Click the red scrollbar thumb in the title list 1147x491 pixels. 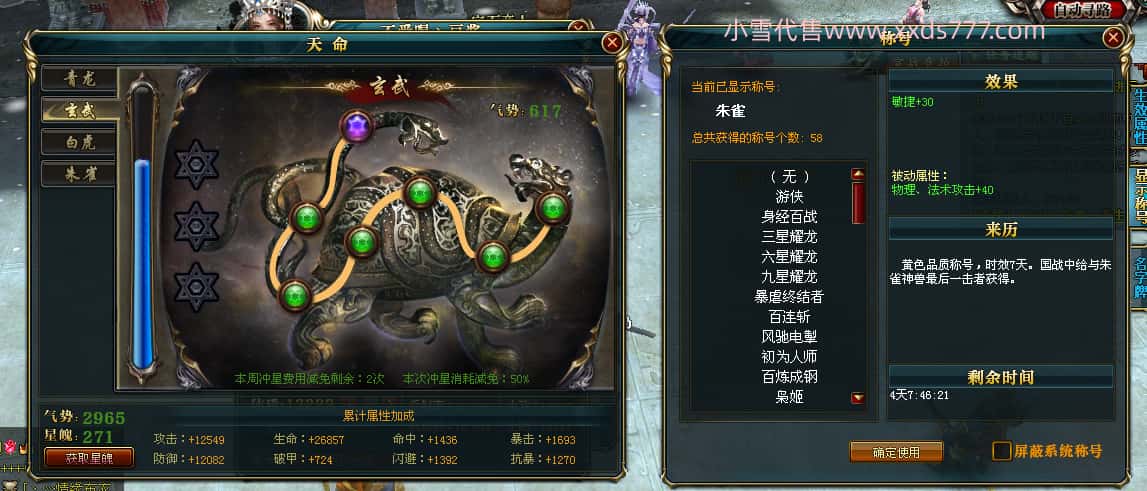[858, 203]
